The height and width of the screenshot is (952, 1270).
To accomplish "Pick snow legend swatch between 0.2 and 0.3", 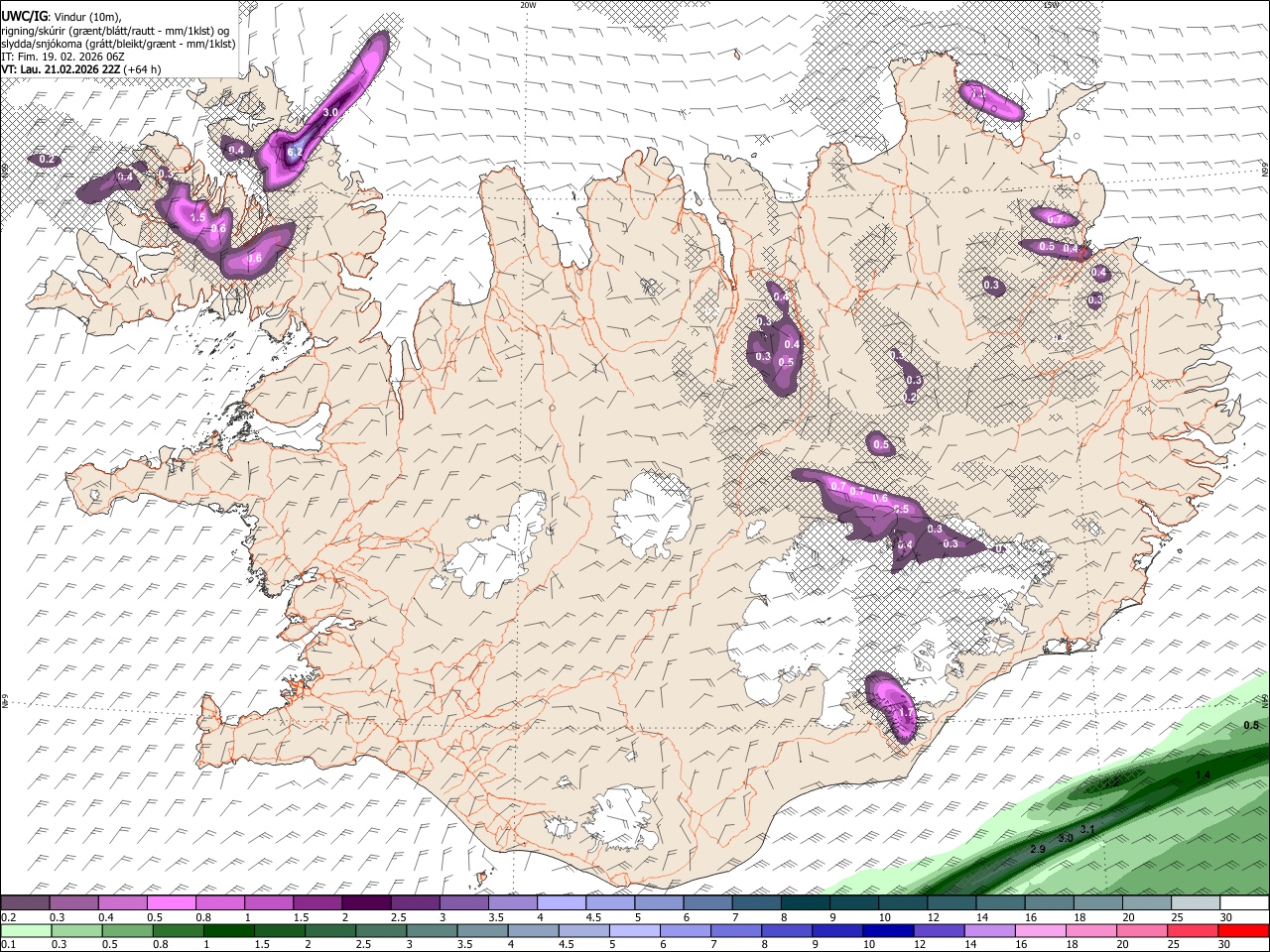I will pos(25,903).
